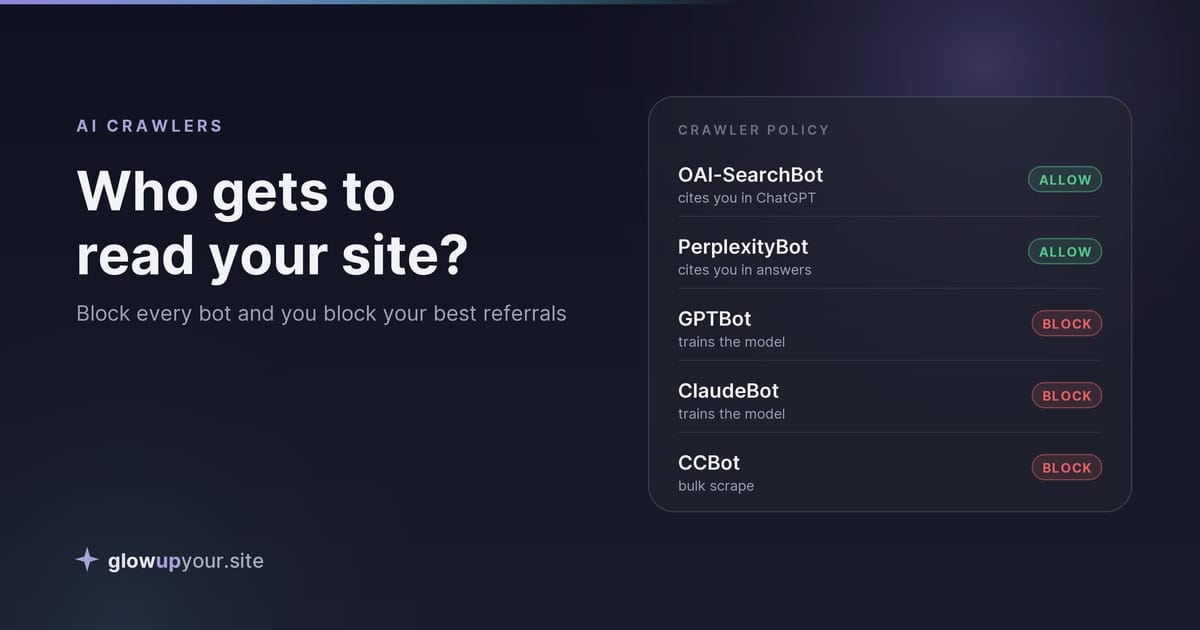Click the BLOCK badge for CCBot

click(1067, 468)
